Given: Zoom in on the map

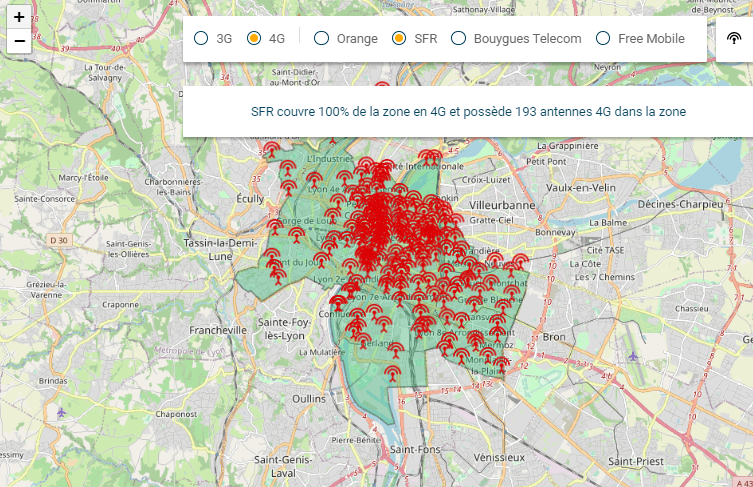Looking at the screenshot, I should coord(19,17).
